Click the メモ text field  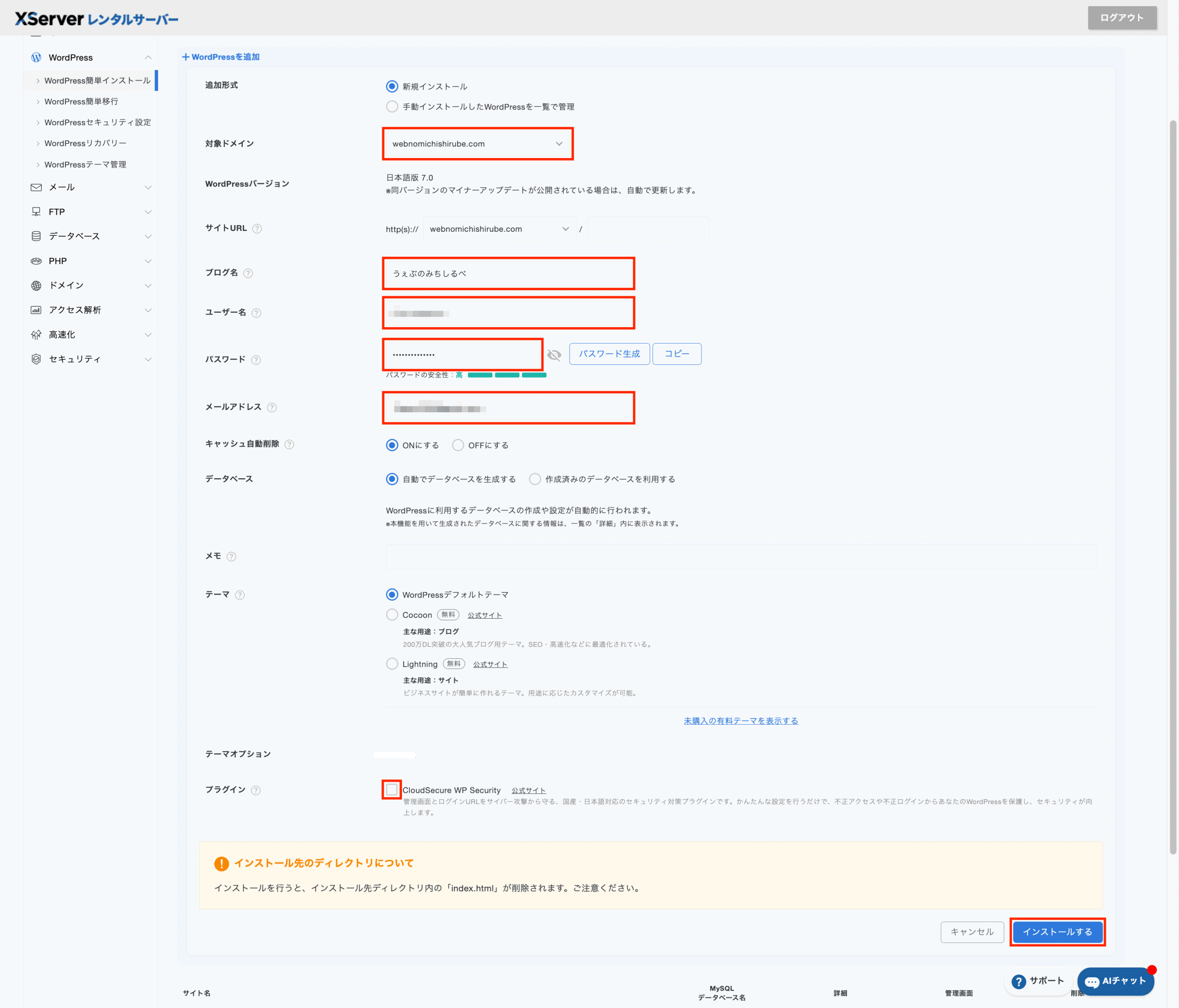[741, 556]
